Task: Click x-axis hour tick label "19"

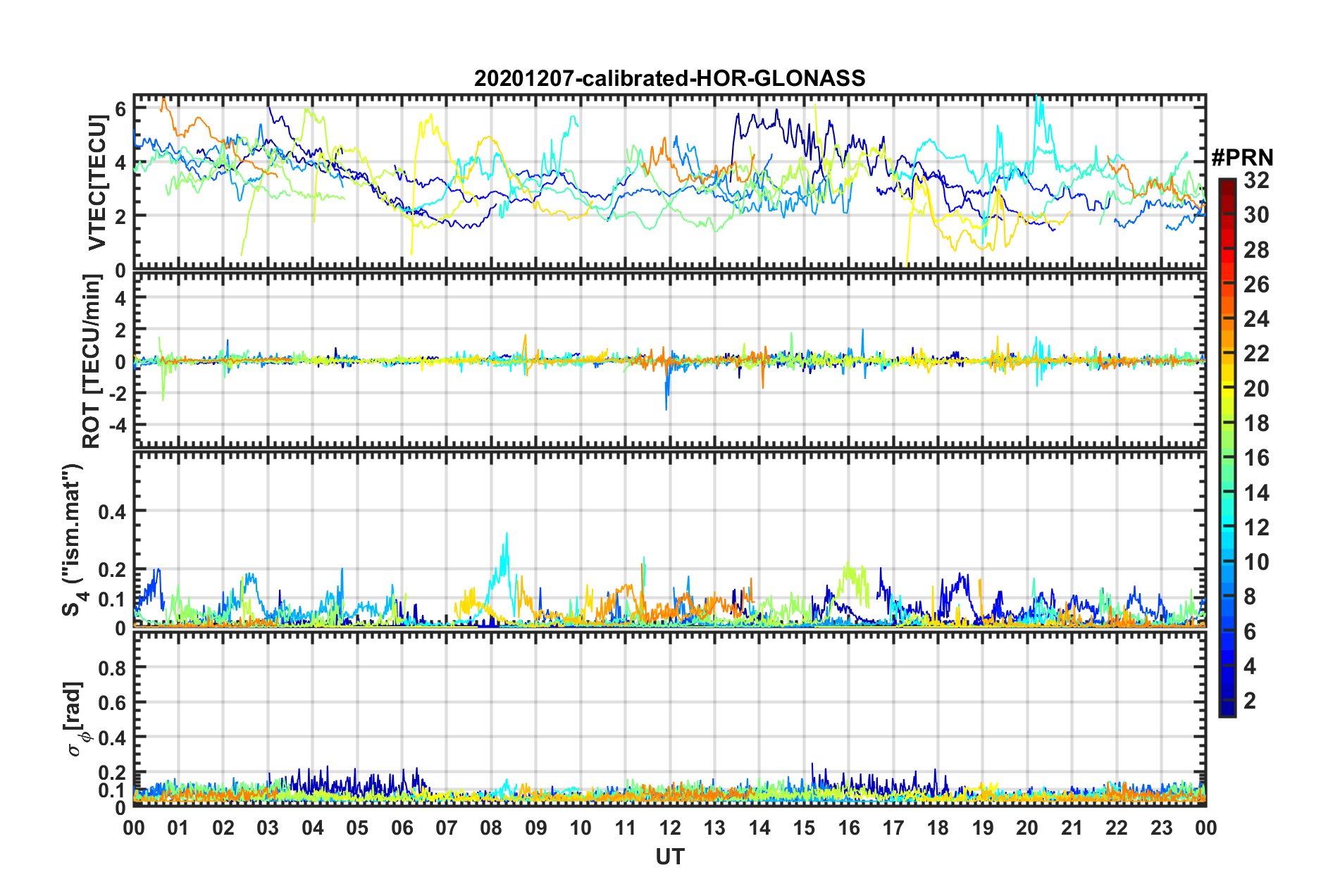Action: [x=983, y=828]
